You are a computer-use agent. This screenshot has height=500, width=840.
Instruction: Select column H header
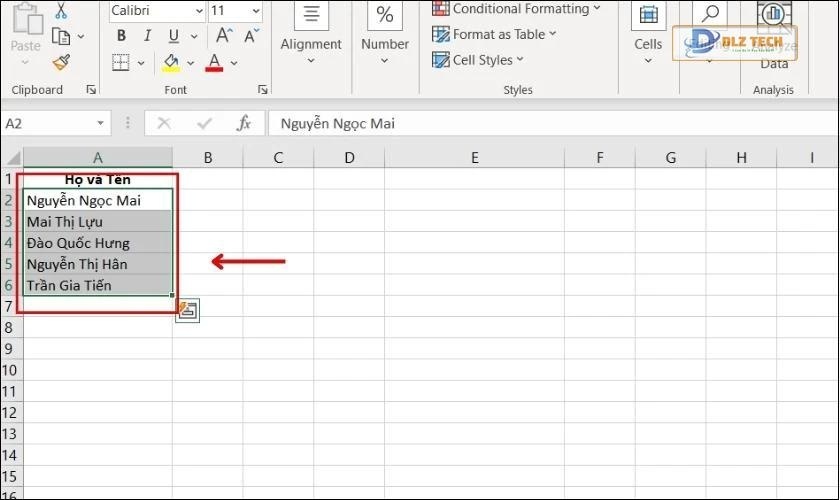coord(741,158)
